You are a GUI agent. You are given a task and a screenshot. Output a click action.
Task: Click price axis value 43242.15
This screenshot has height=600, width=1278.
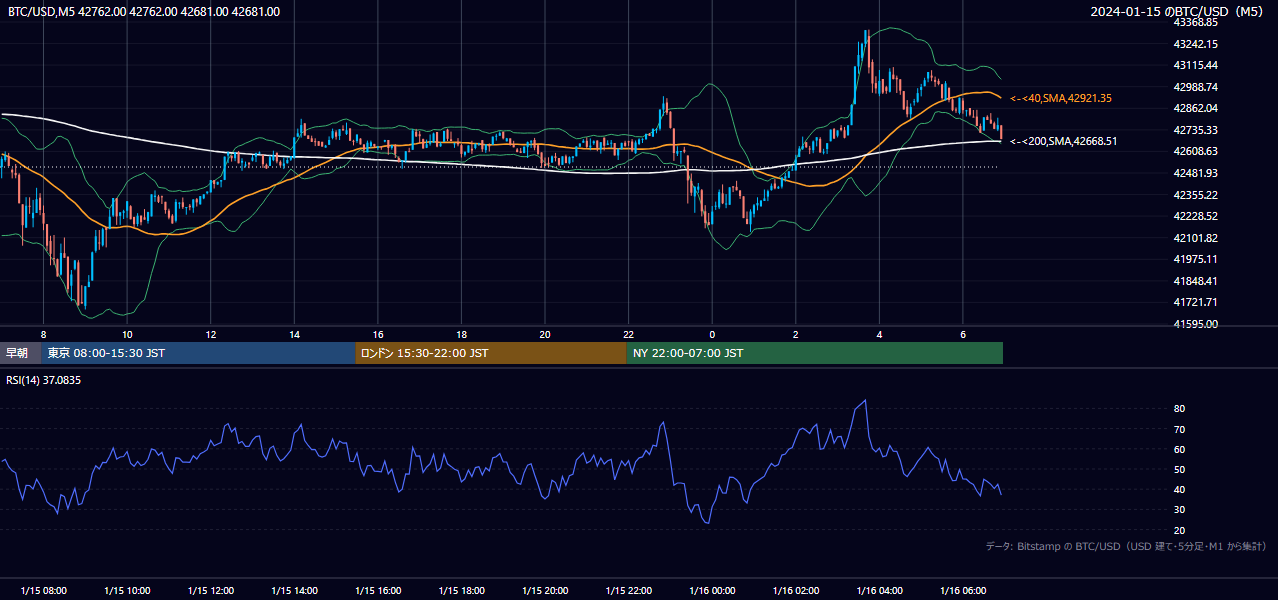point(1195,44)
